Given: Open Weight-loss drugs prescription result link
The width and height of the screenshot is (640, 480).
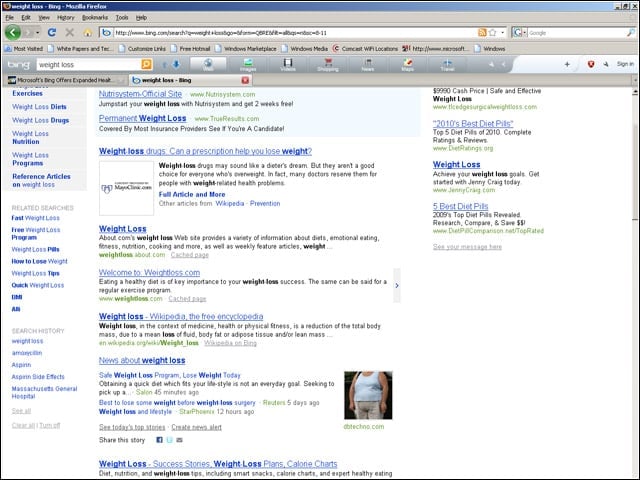Looking at the screenshot, I should (x=205, y=151).
